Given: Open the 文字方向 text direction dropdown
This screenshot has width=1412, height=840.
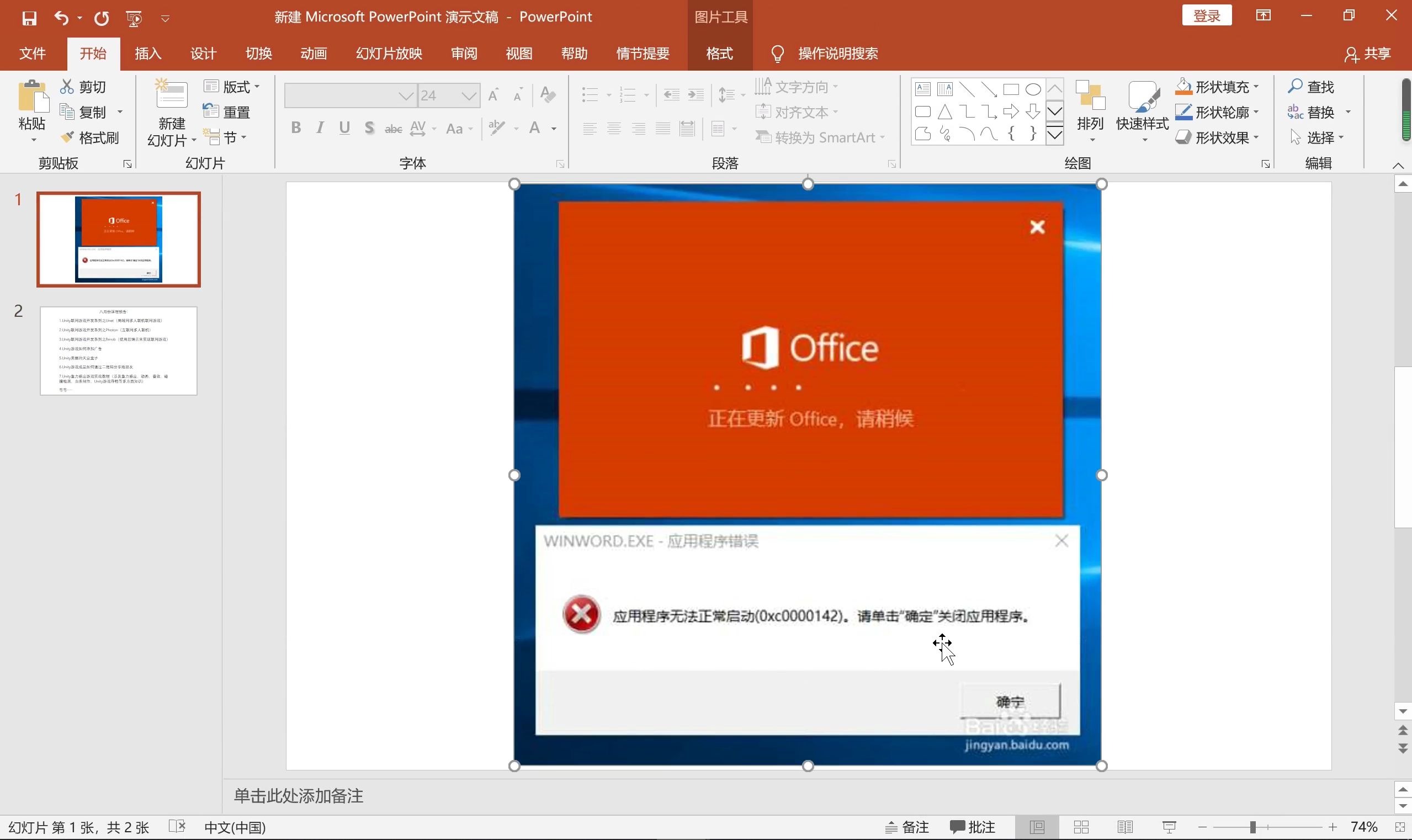Looking at the screenshot, I should pyautogui.click(x=796, y=87).
